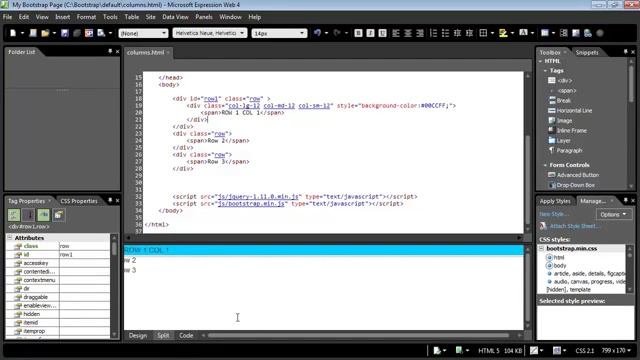Switch to Code view

tap(186, 336)
